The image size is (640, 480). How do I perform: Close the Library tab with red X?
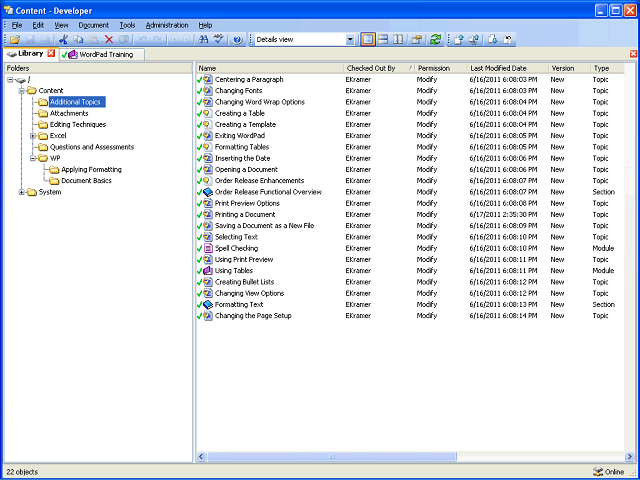tap(51, 53)
